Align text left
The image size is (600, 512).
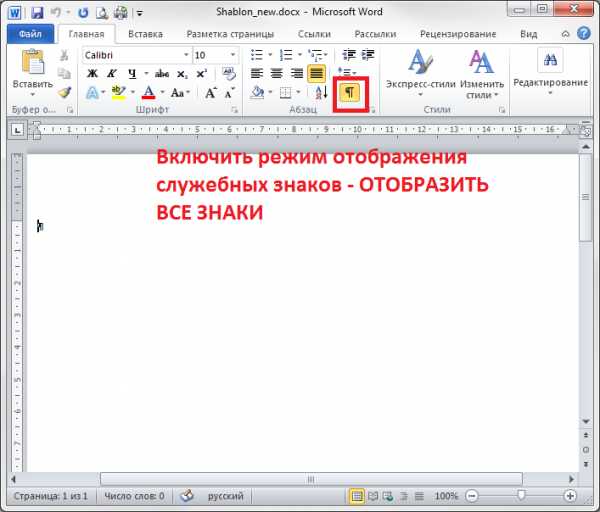[x=257, y=73]
